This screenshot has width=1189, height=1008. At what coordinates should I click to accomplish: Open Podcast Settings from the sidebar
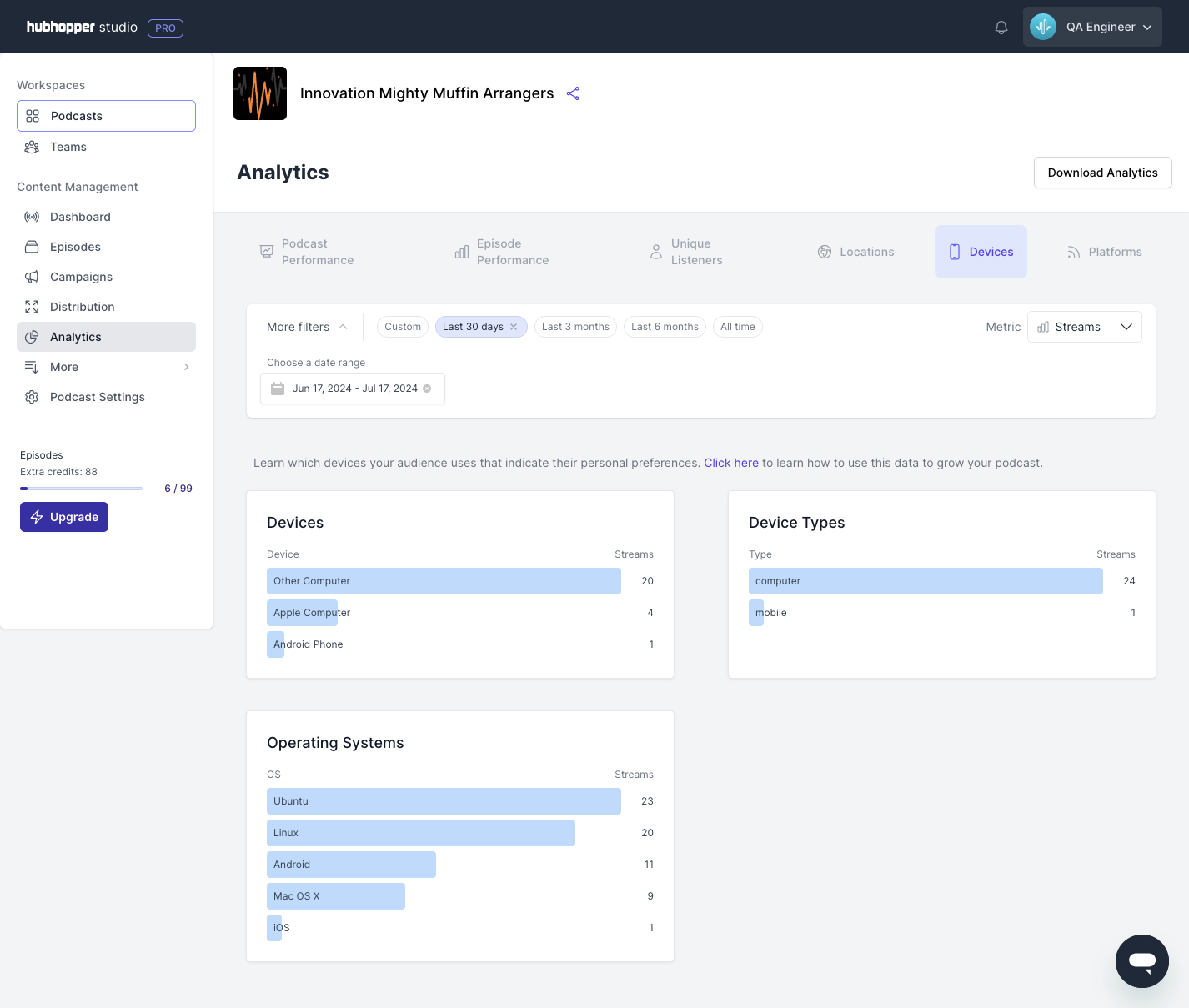98,397
